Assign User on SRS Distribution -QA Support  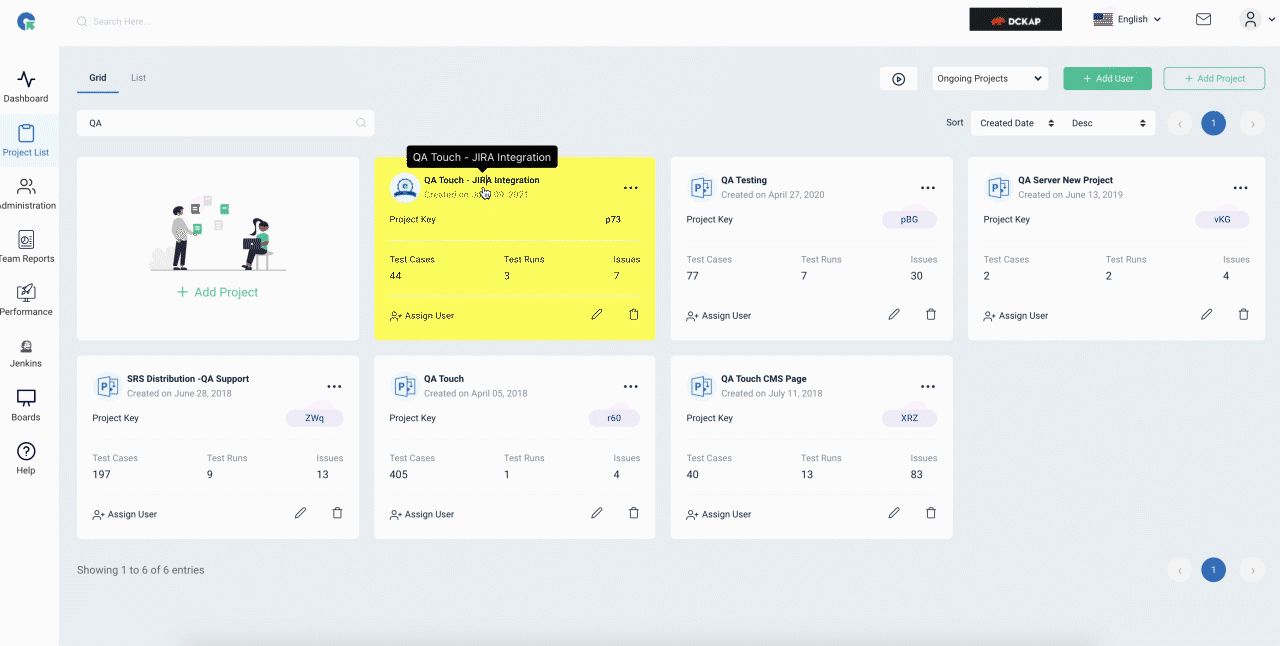(x=125, y=514)
